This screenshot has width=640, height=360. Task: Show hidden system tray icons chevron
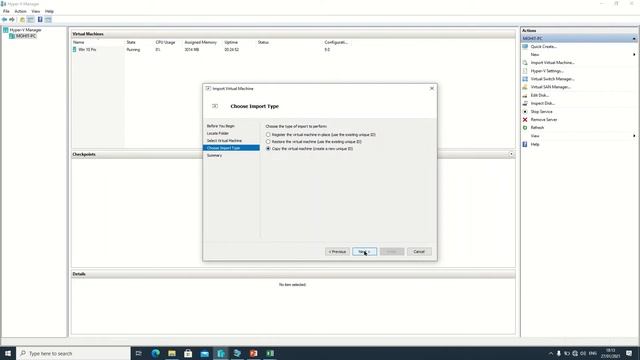point(551,353)
